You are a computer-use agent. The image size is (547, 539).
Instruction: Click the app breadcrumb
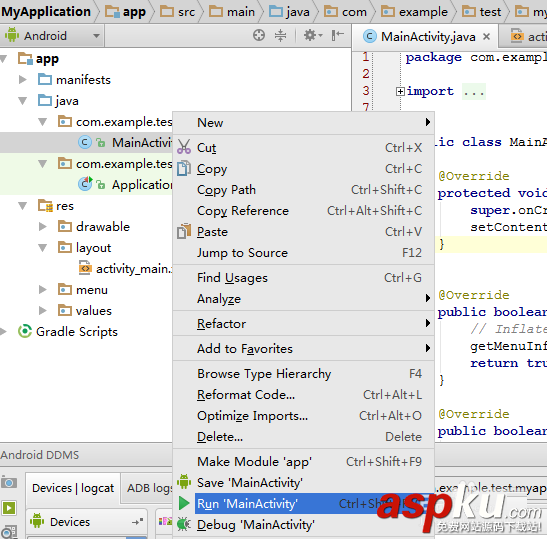pyautogui.click(x=126, y=12)
